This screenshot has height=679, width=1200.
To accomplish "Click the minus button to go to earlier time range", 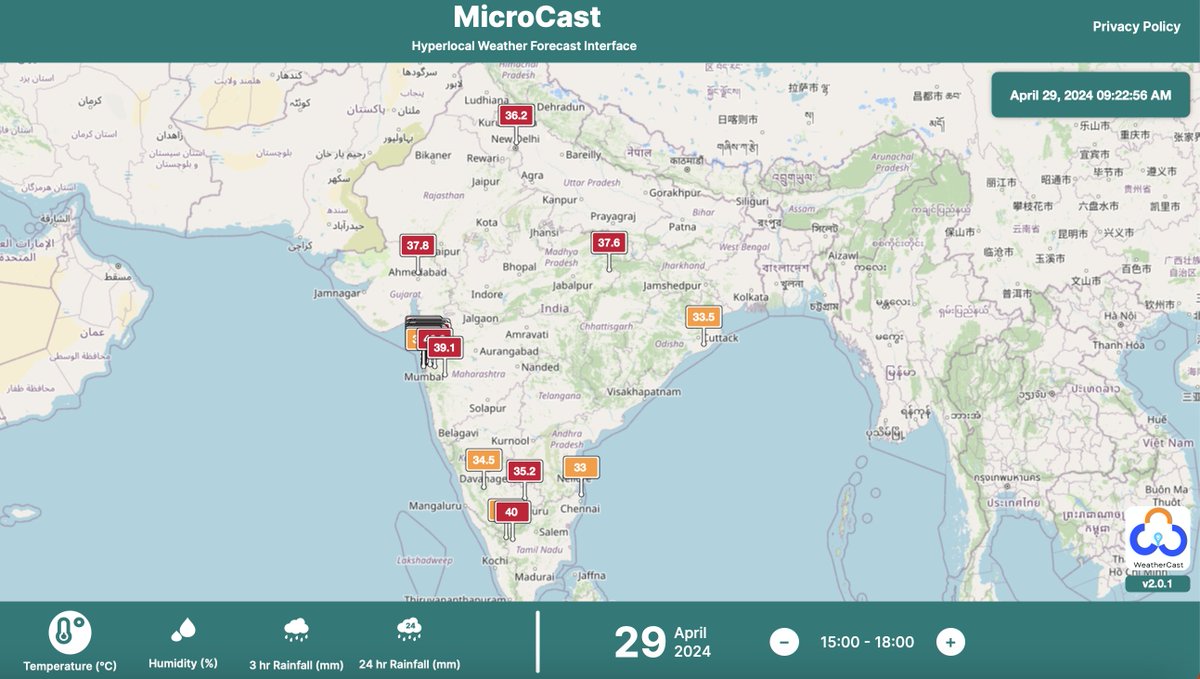I will 784,642.
